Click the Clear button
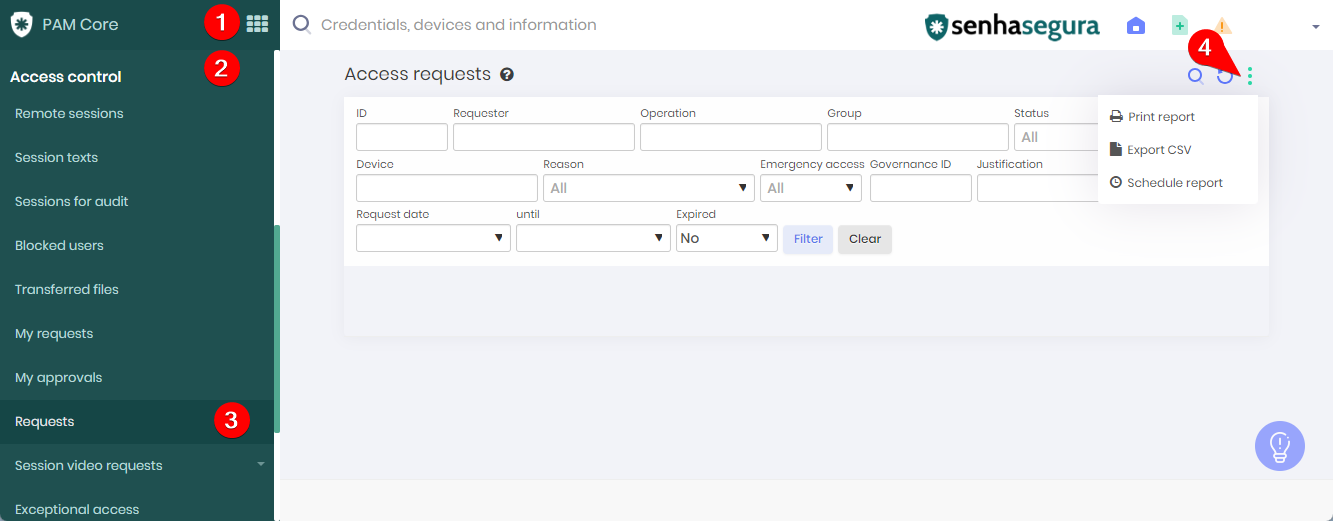Viewport: 1333px width, 521px height. tap(865, 239)
